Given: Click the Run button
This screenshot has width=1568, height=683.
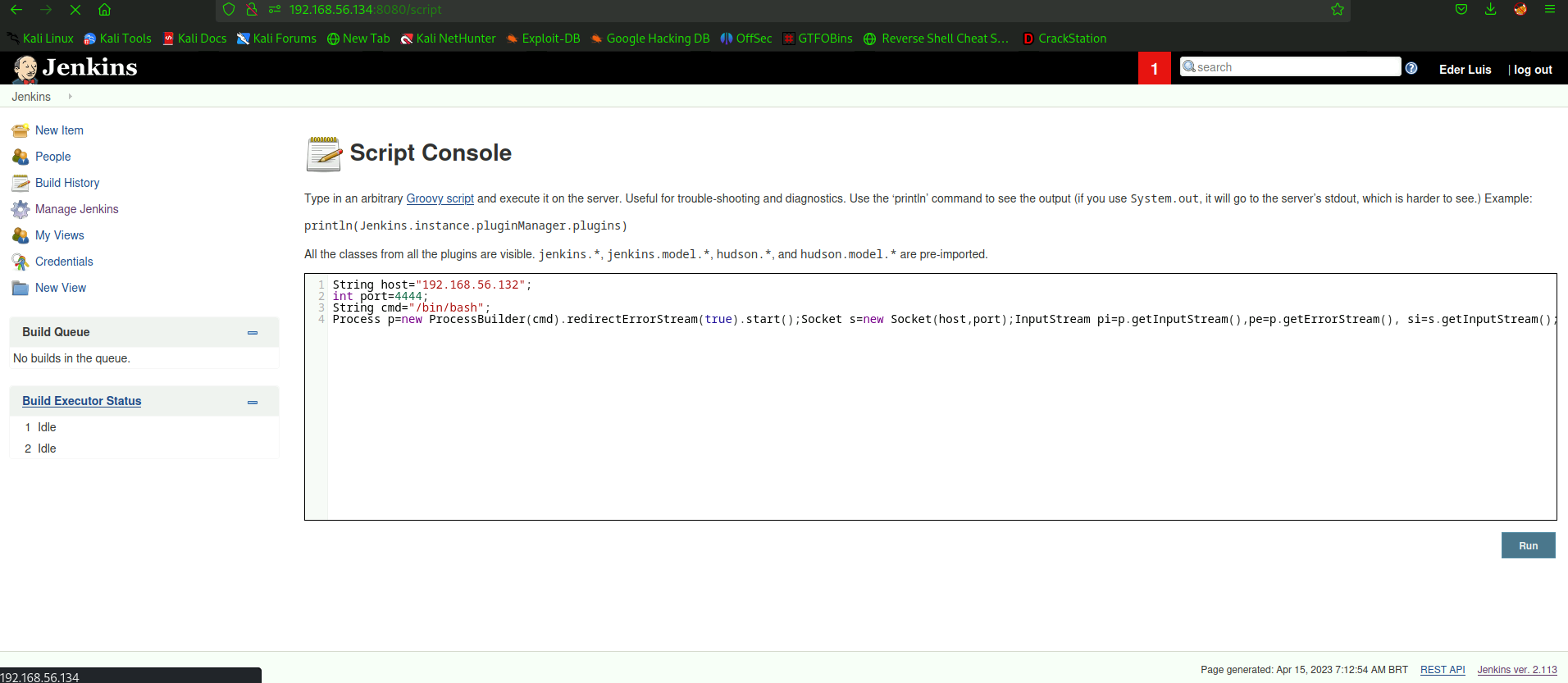Looking at the screenshot, I should (x=1528, y=545).
